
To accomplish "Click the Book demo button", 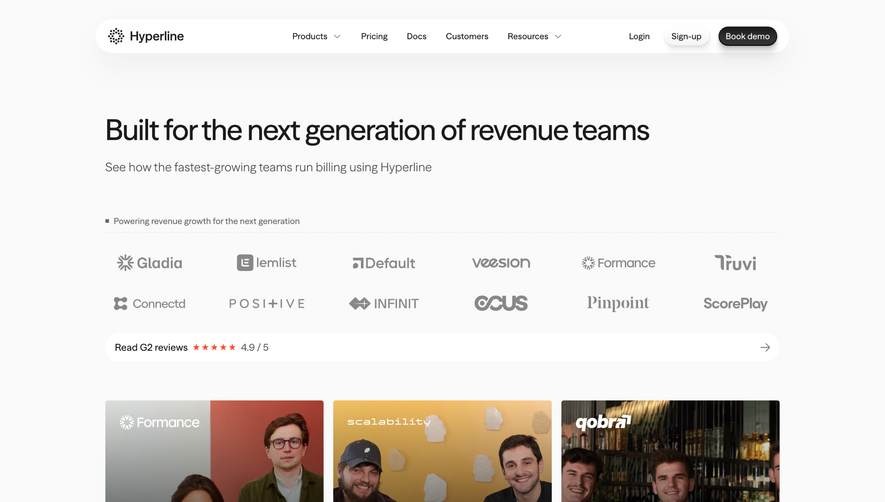I will click(747, 36).
